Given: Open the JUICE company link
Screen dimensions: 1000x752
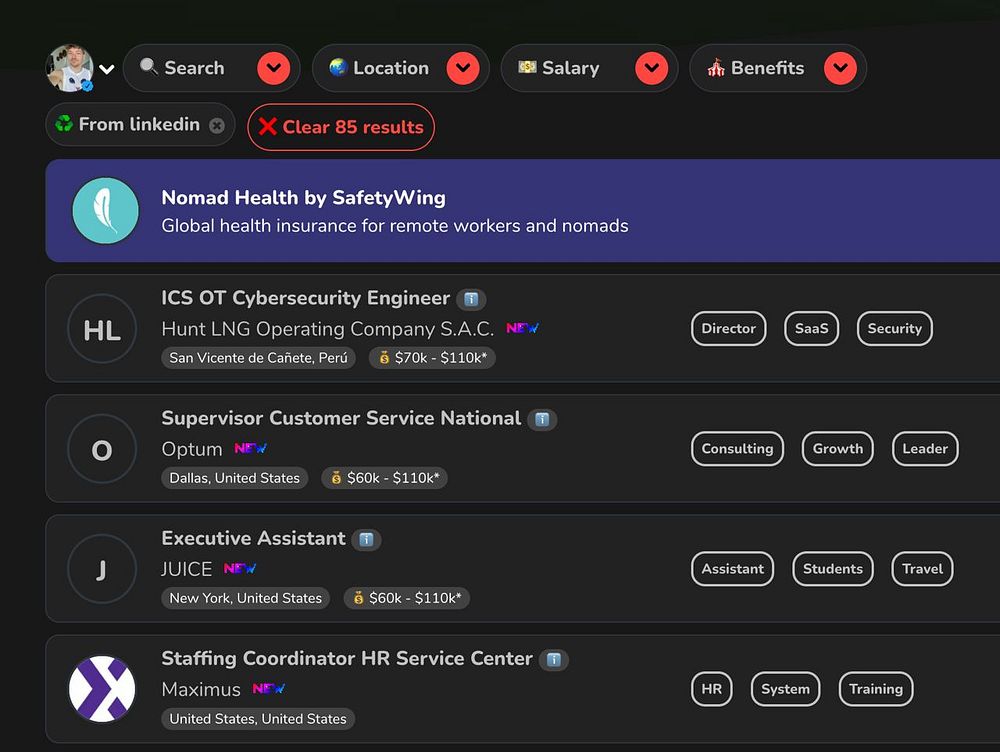Looking at the screenshot, I should [187, 569].
